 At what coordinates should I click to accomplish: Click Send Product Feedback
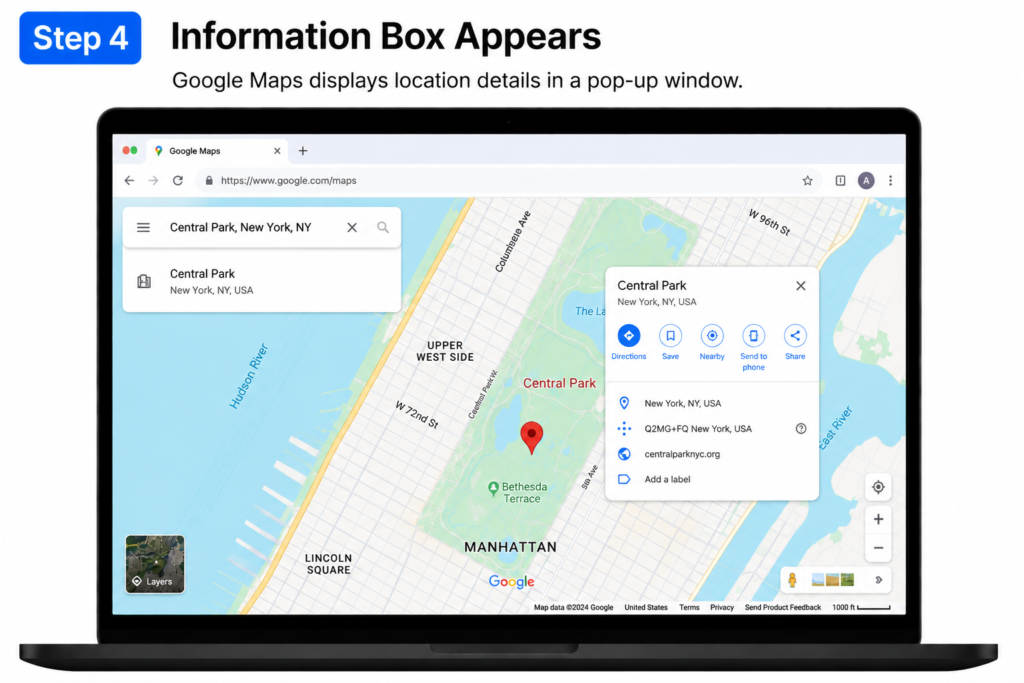click(x=782, y=607)
